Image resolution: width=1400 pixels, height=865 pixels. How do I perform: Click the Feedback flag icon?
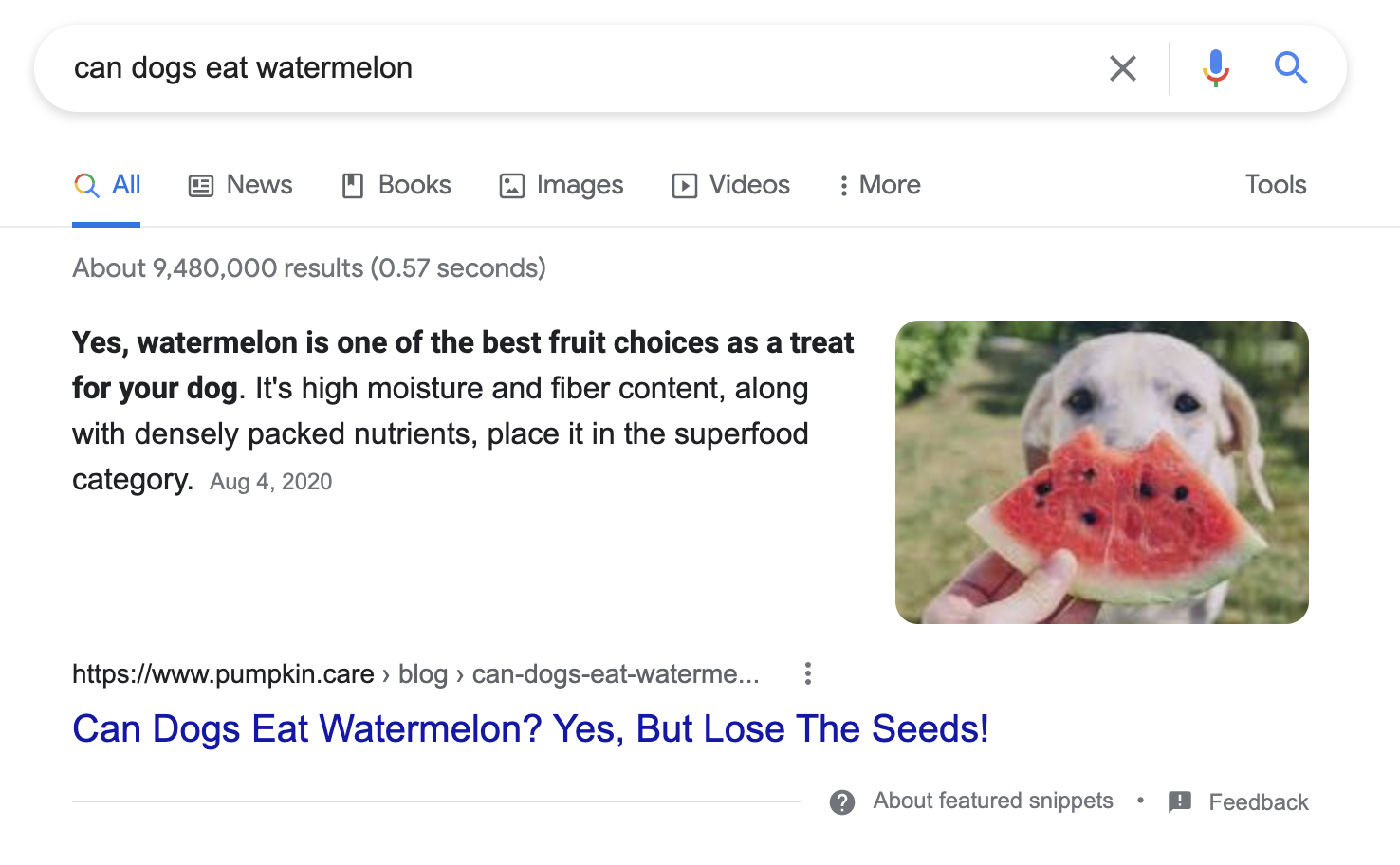[1179, 801]
